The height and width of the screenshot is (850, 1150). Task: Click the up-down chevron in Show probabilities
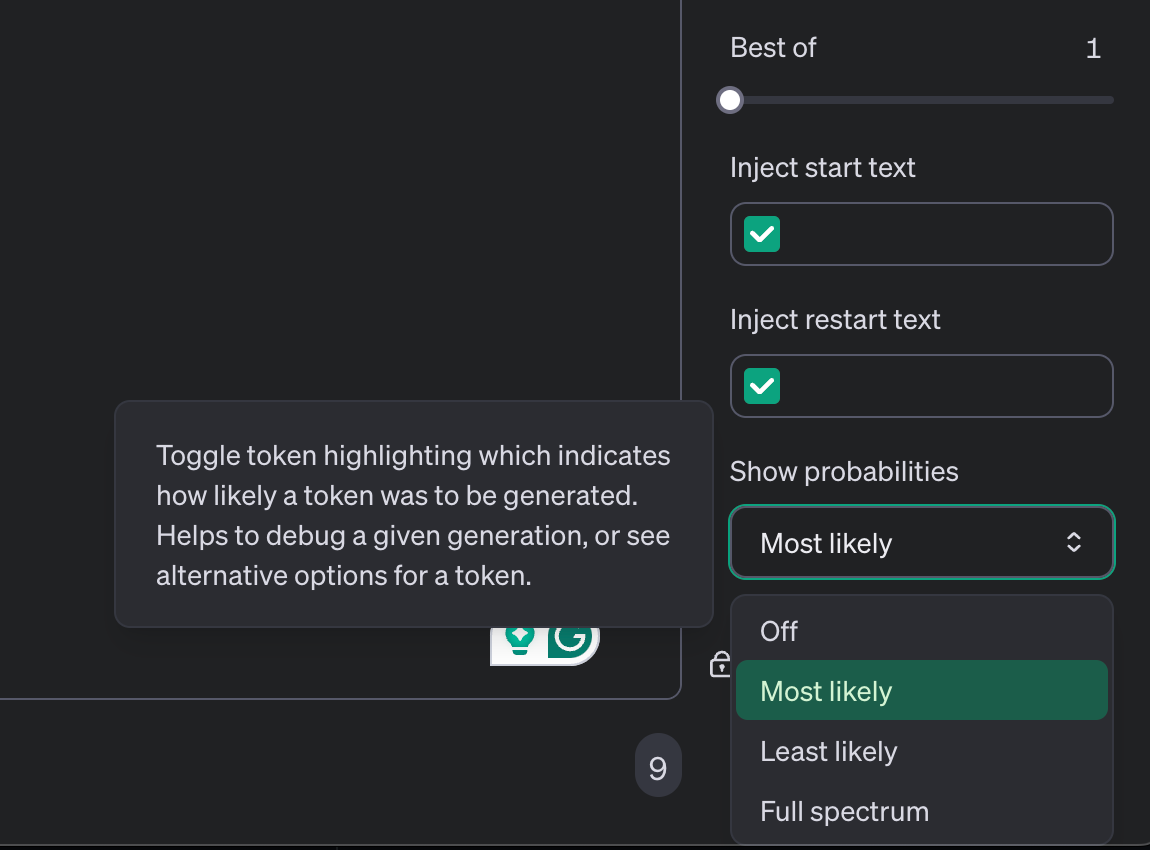coord(1073,543)
